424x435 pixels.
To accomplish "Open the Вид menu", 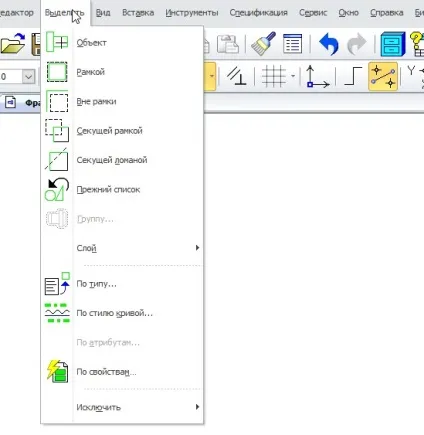I will point(103,13).
